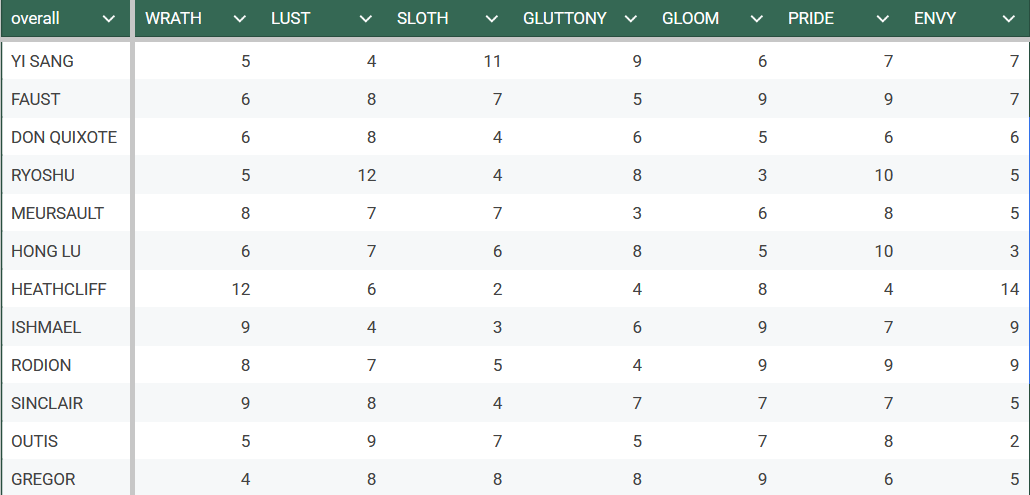The image size is (1030, 495).
Task: Select the RODION row label
Action: [41, 365]
